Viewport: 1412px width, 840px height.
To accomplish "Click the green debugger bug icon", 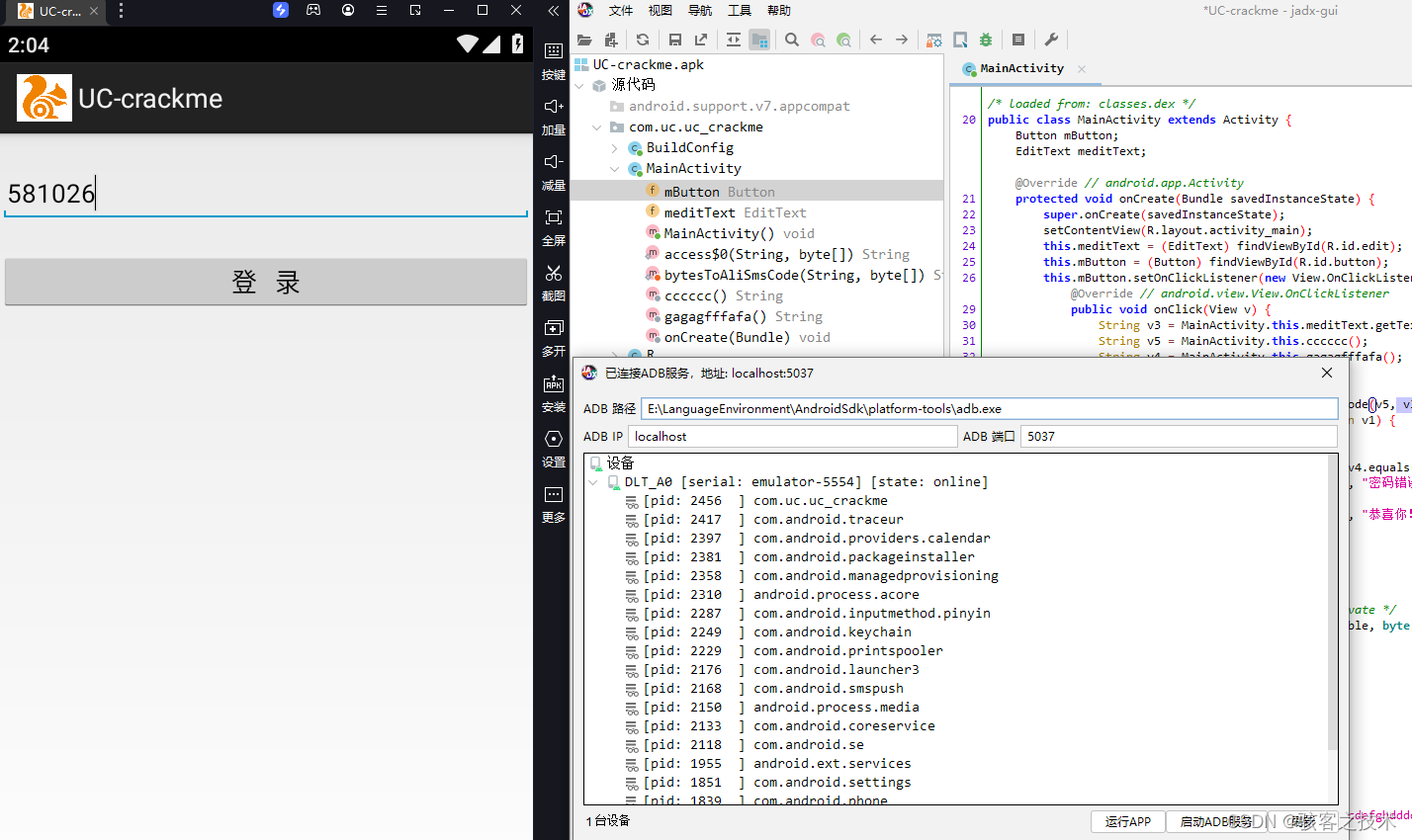I will pyautogui.click(x=986, y=40).
